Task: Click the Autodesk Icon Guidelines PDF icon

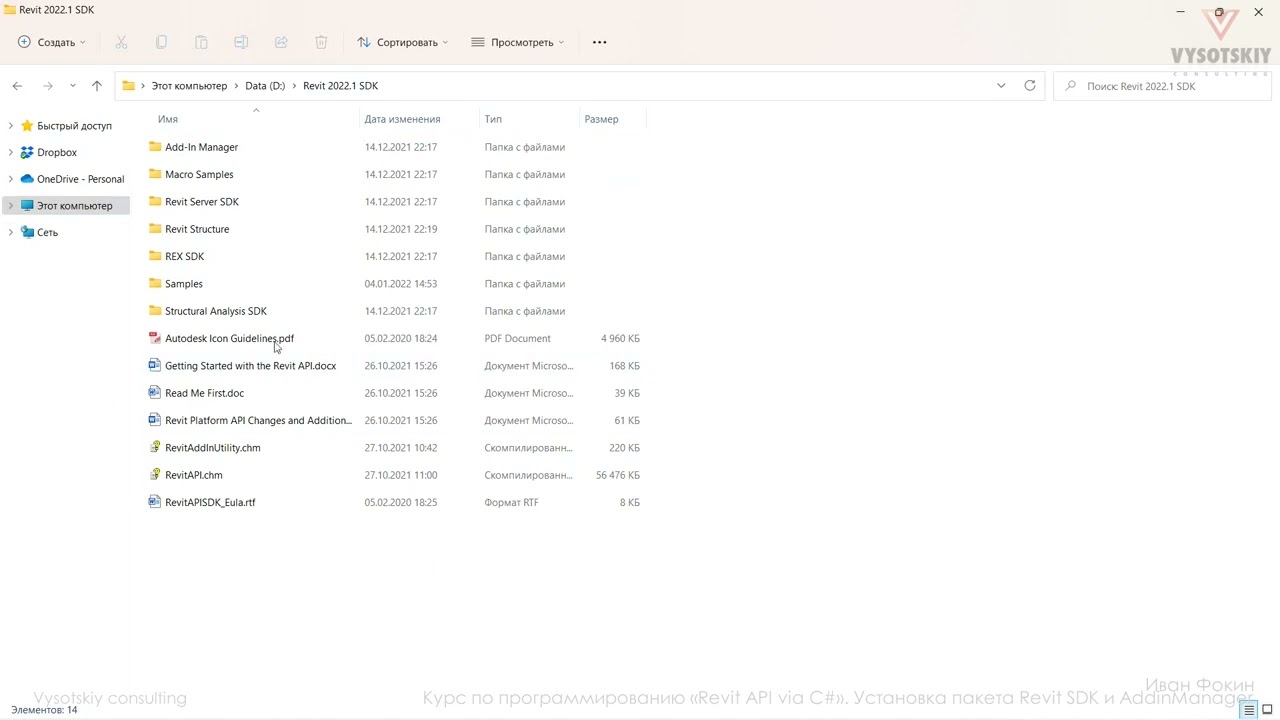Action: (x=155, y=338)
